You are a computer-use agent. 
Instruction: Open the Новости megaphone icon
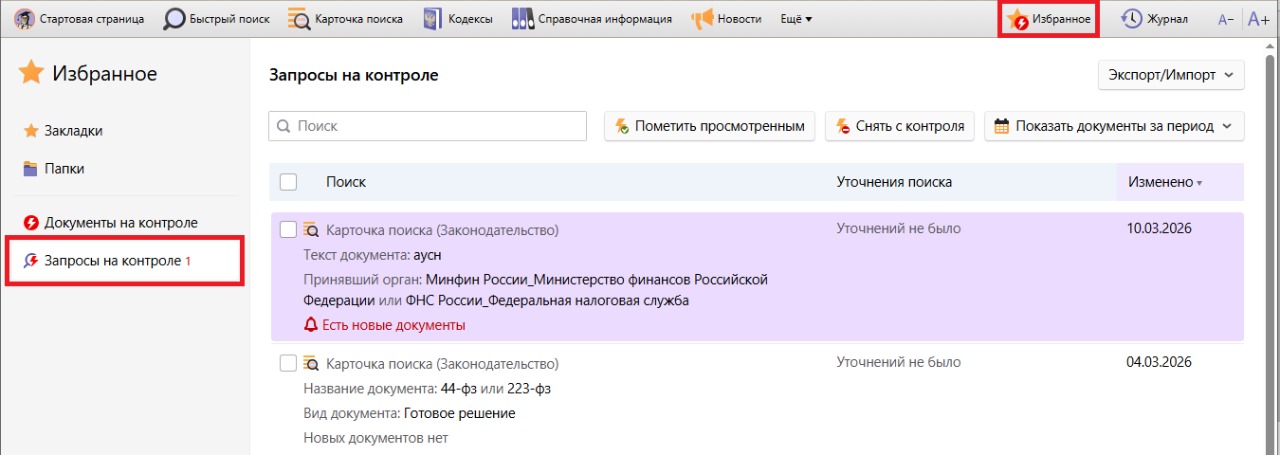(x=702, y=19)
